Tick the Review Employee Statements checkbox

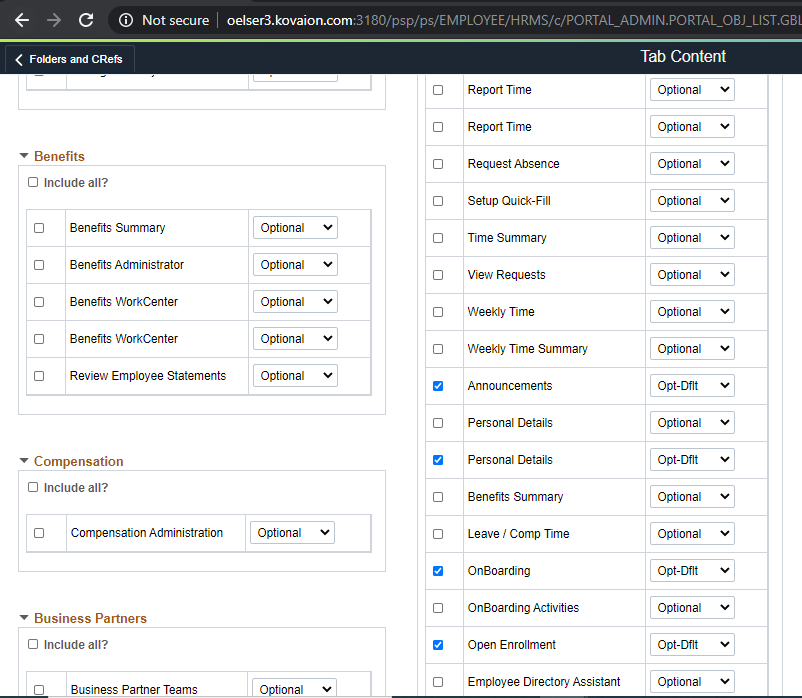click(39, 376)
